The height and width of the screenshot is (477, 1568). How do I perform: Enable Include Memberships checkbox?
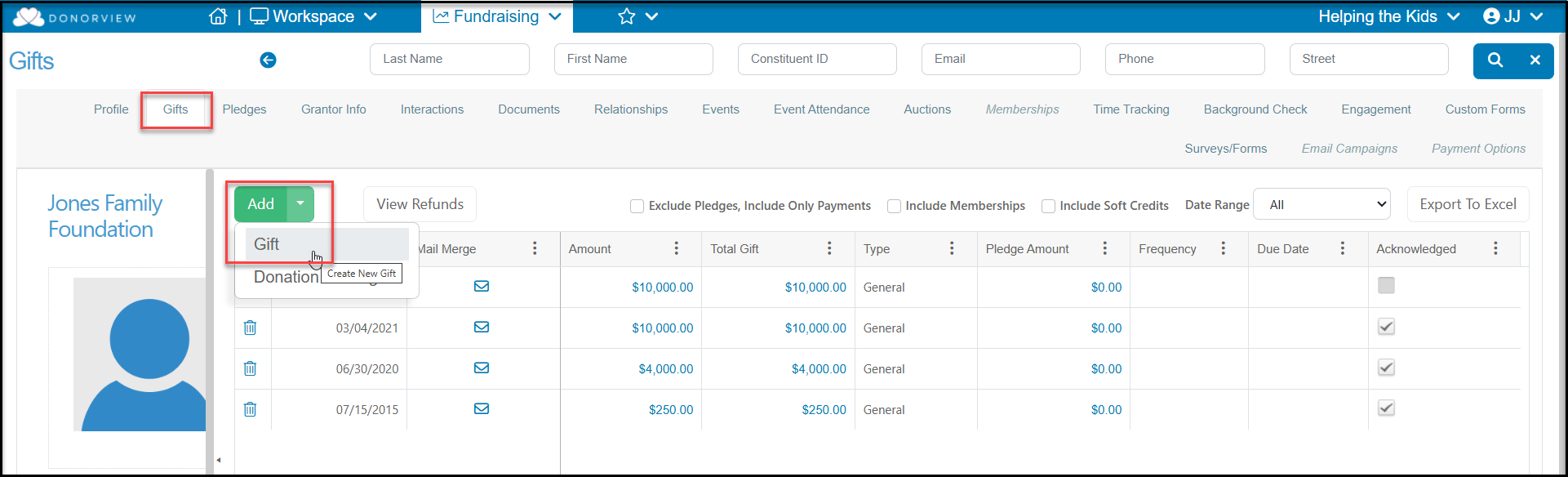pos(894,206)
